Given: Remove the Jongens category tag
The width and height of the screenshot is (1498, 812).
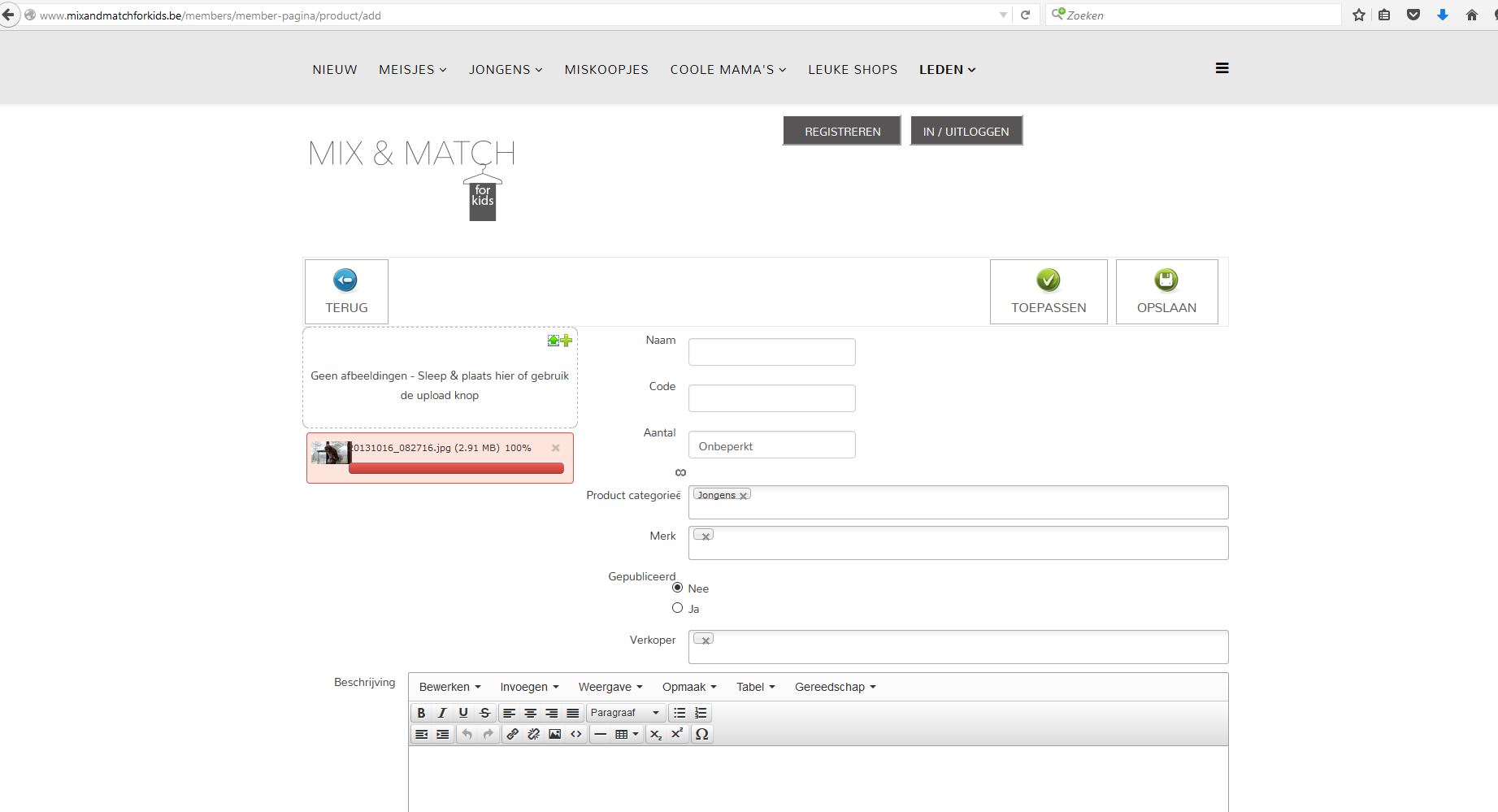Looking at the screenshot, I should pyautogui.click(x=743, y=496).
